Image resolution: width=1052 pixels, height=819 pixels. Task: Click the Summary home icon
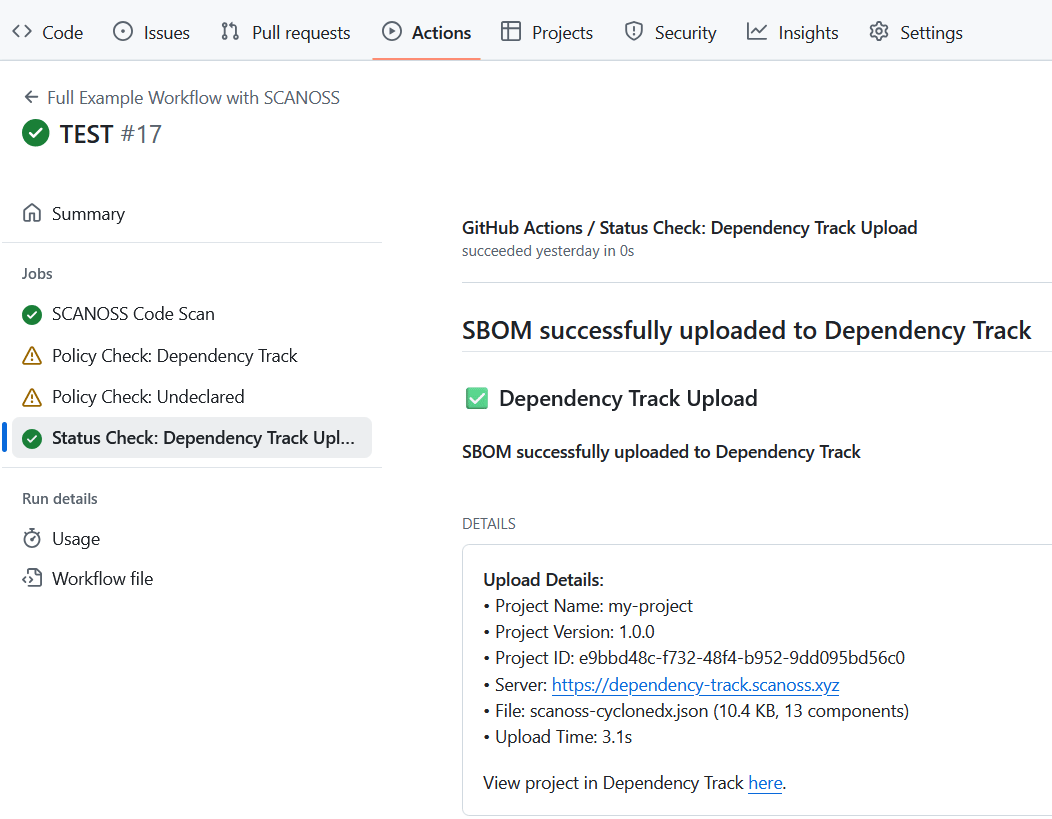(32, 213)
